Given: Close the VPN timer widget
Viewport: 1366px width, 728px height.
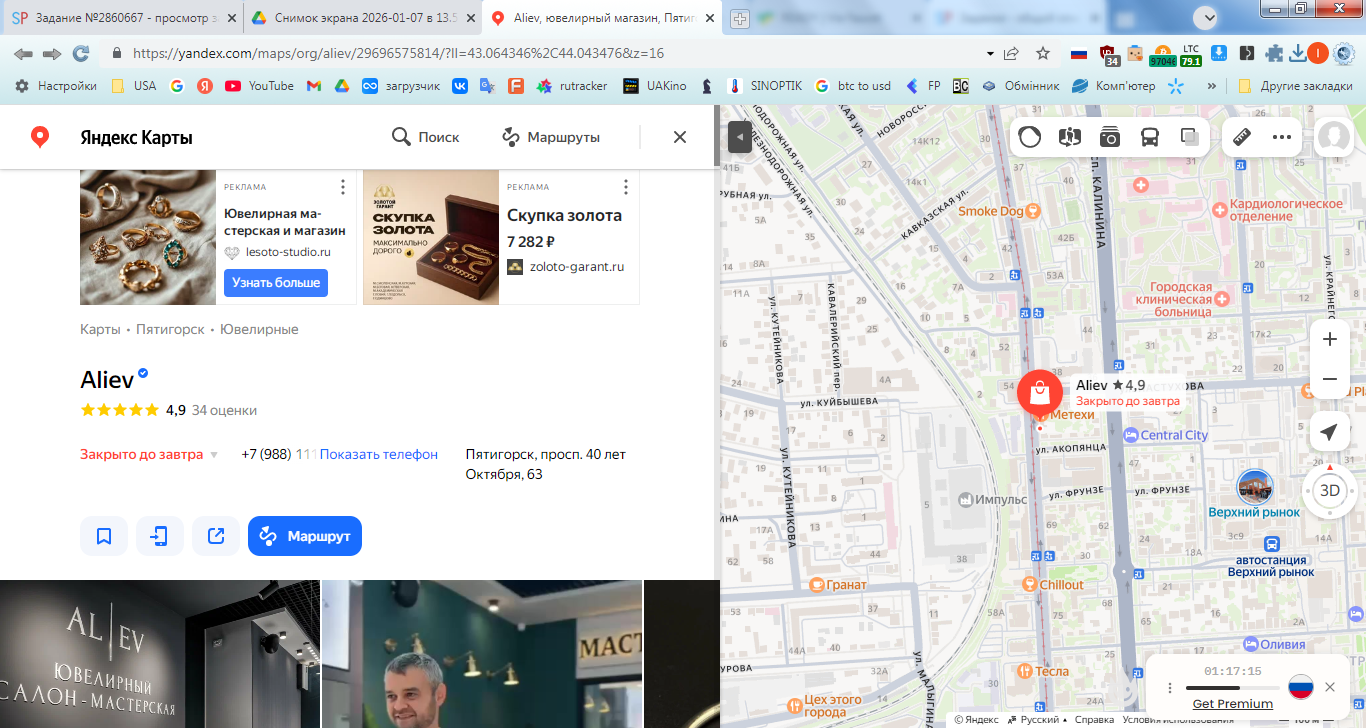Looking at the screenshot, I should pos(1330,687).
